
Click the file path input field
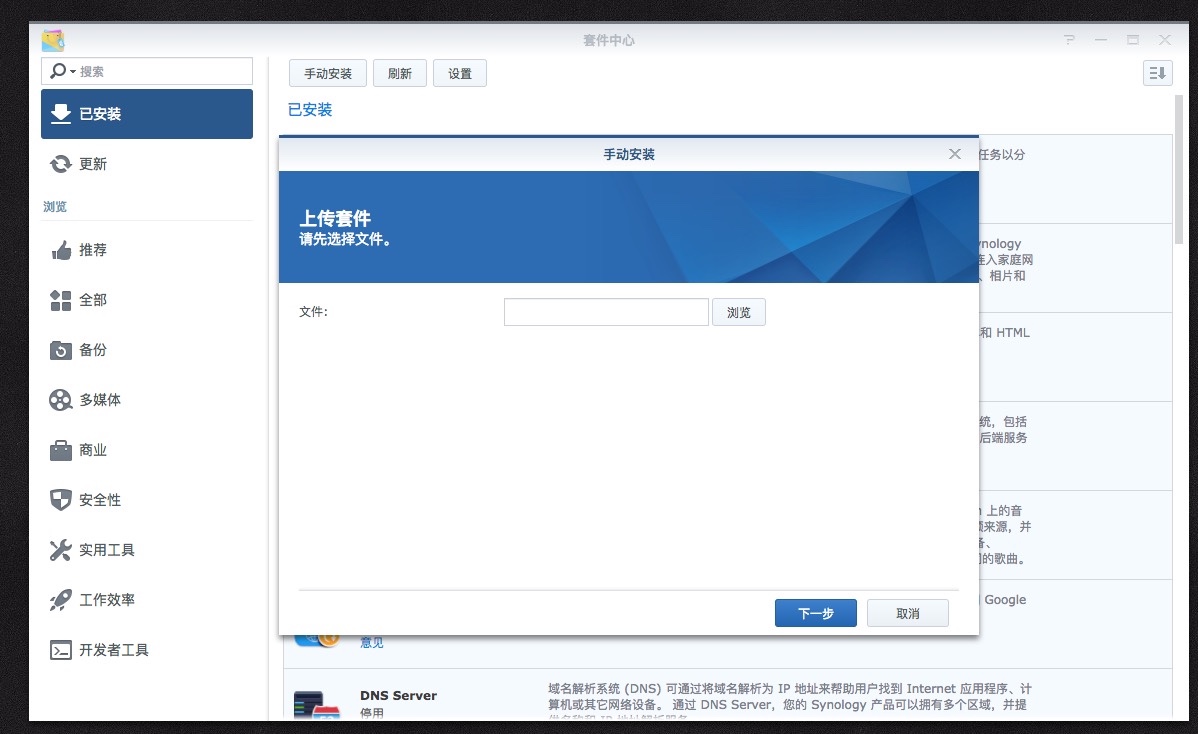pos(606,312)
